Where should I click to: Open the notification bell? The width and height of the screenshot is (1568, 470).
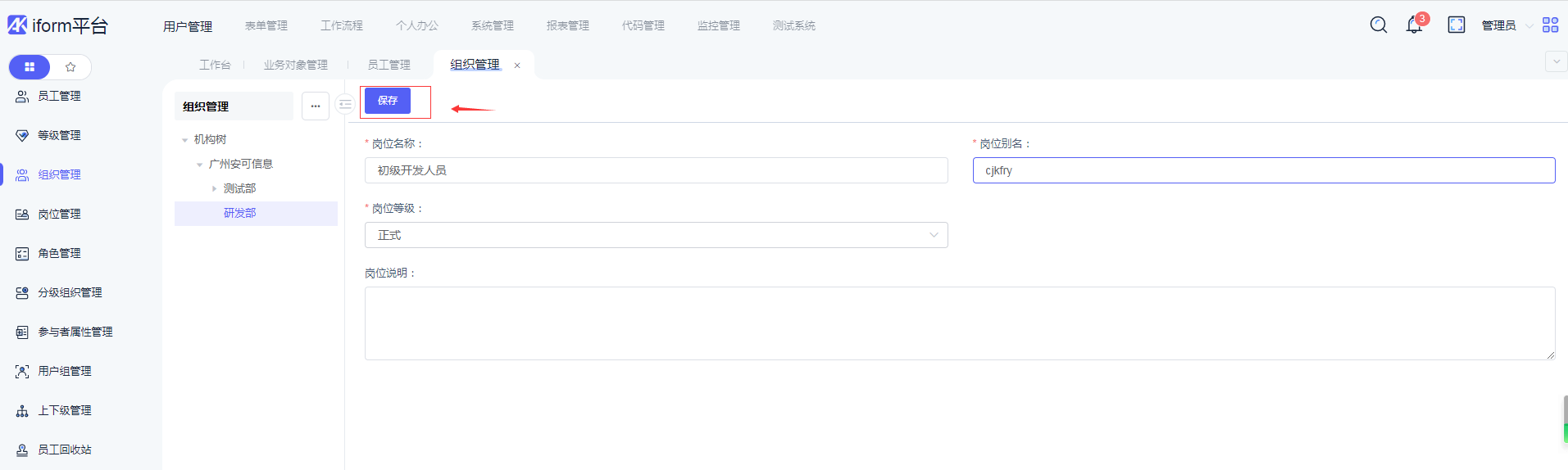pyautogui.click(x=1414, y=25)
